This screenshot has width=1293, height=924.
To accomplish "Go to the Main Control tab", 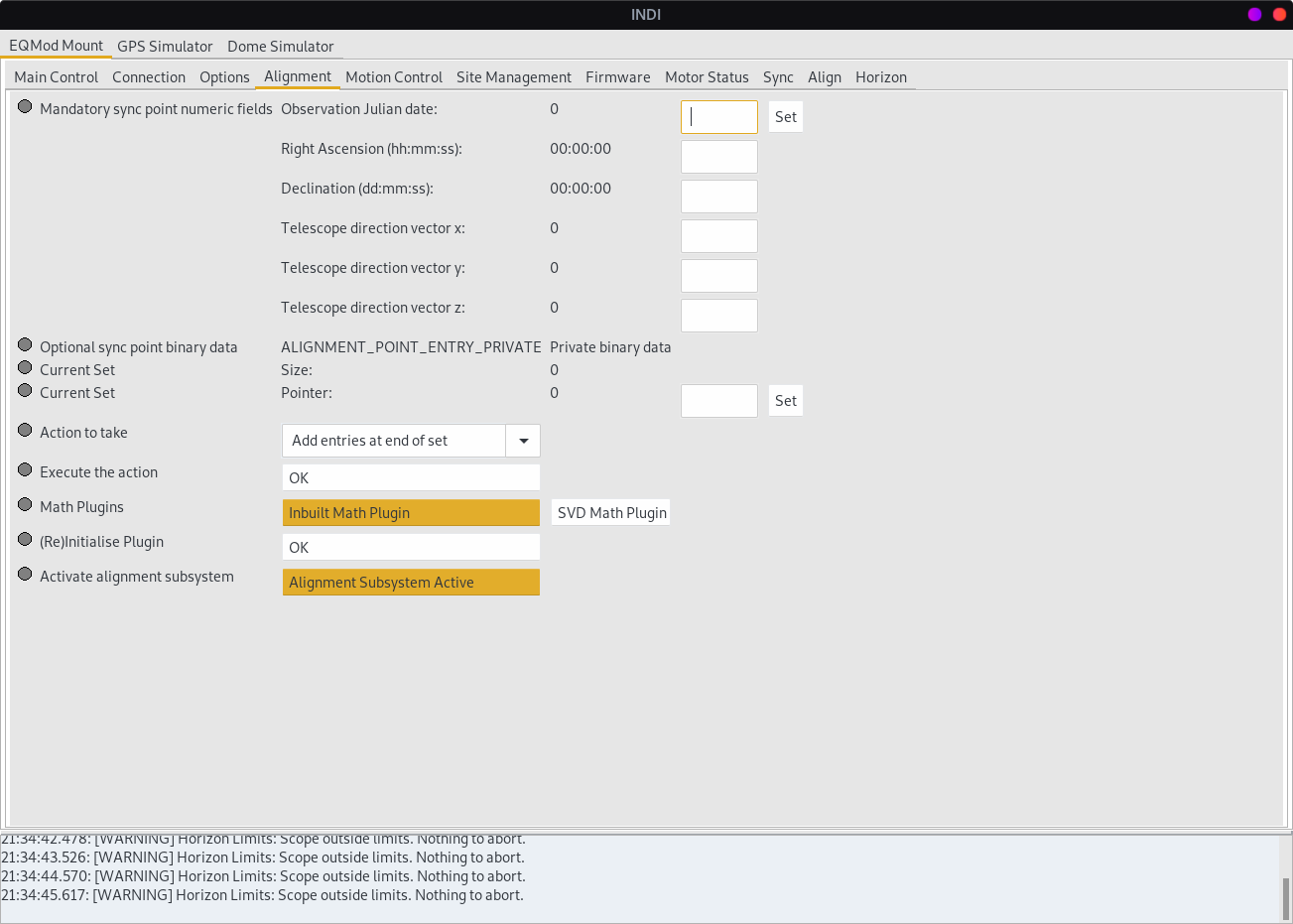I will (57, 77).
